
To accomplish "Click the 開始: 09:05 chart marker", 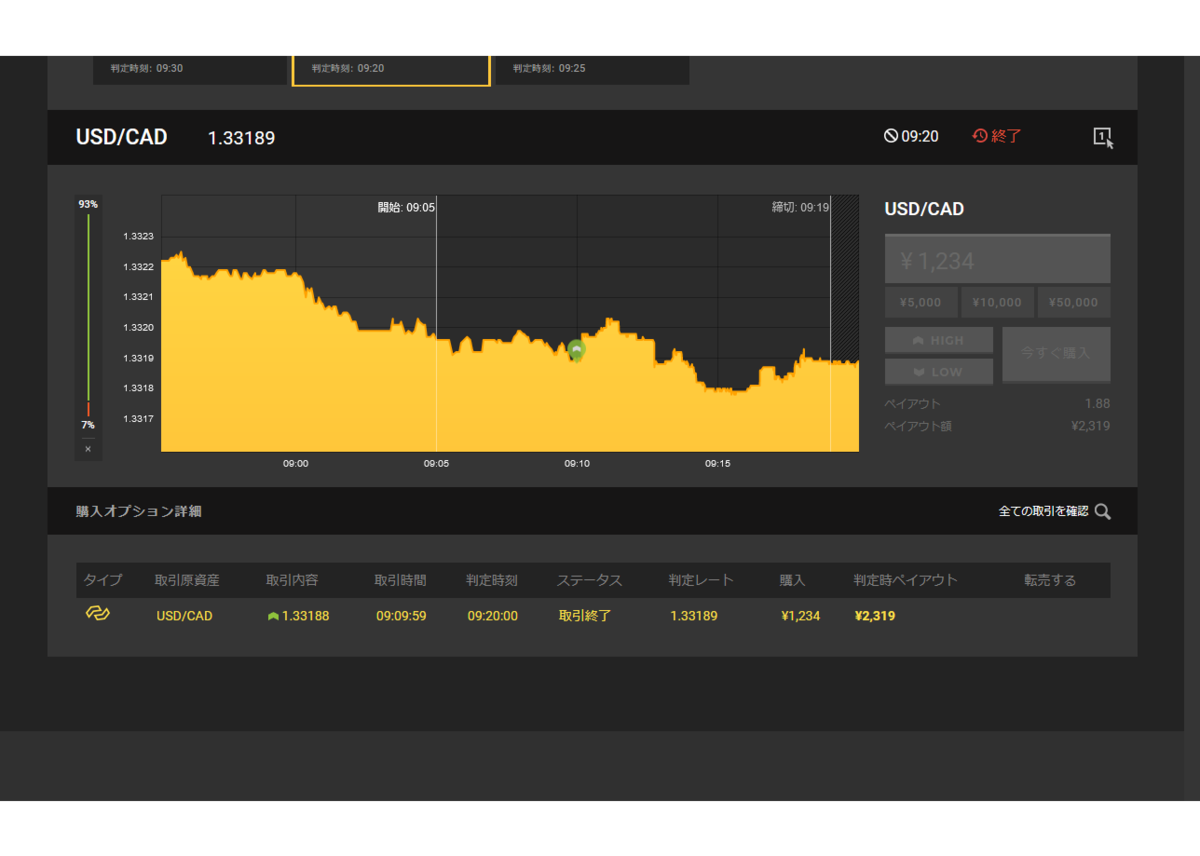I will tap(406, 207).
